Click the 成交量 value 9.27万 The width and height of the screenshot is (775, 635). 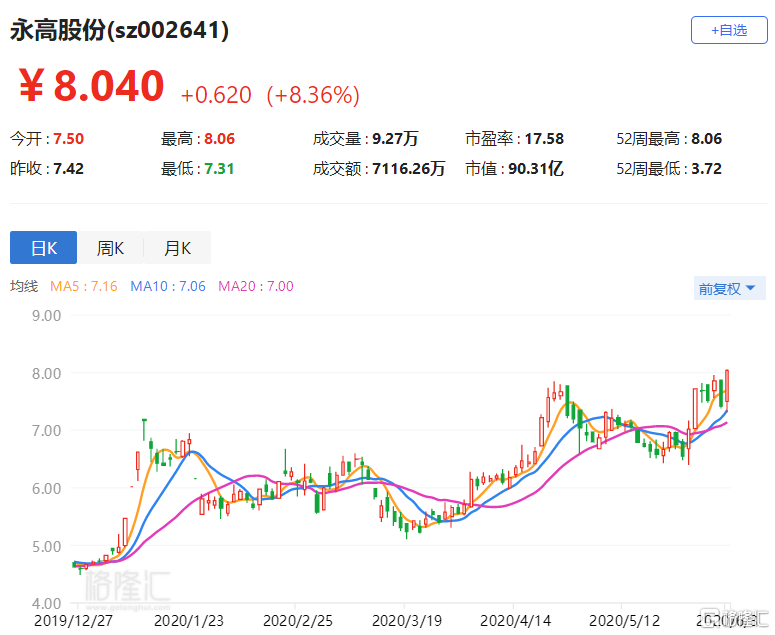coord(395,139)
